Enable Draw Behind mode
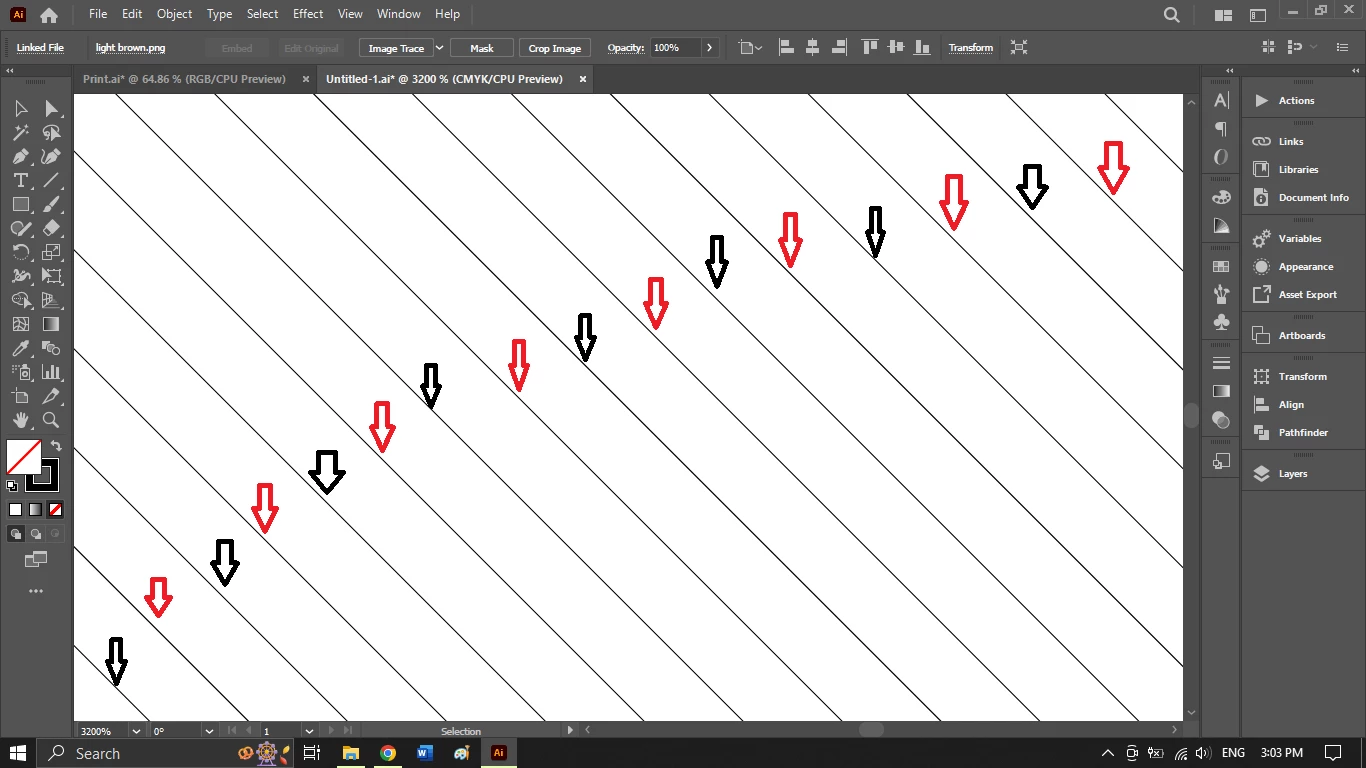 36,534
